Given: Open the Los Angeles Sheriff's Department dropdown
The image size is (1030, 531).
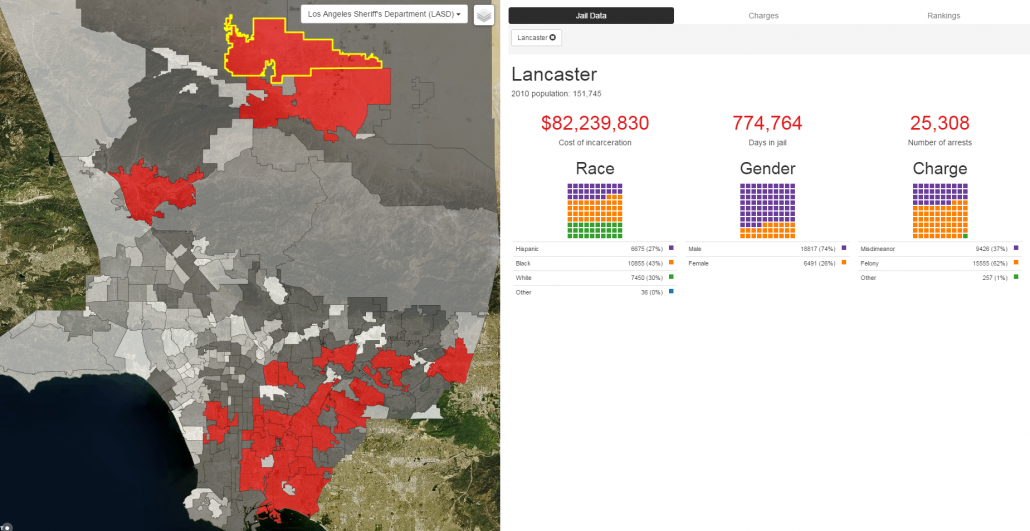Looking at the screenshot, I should 384,14.
